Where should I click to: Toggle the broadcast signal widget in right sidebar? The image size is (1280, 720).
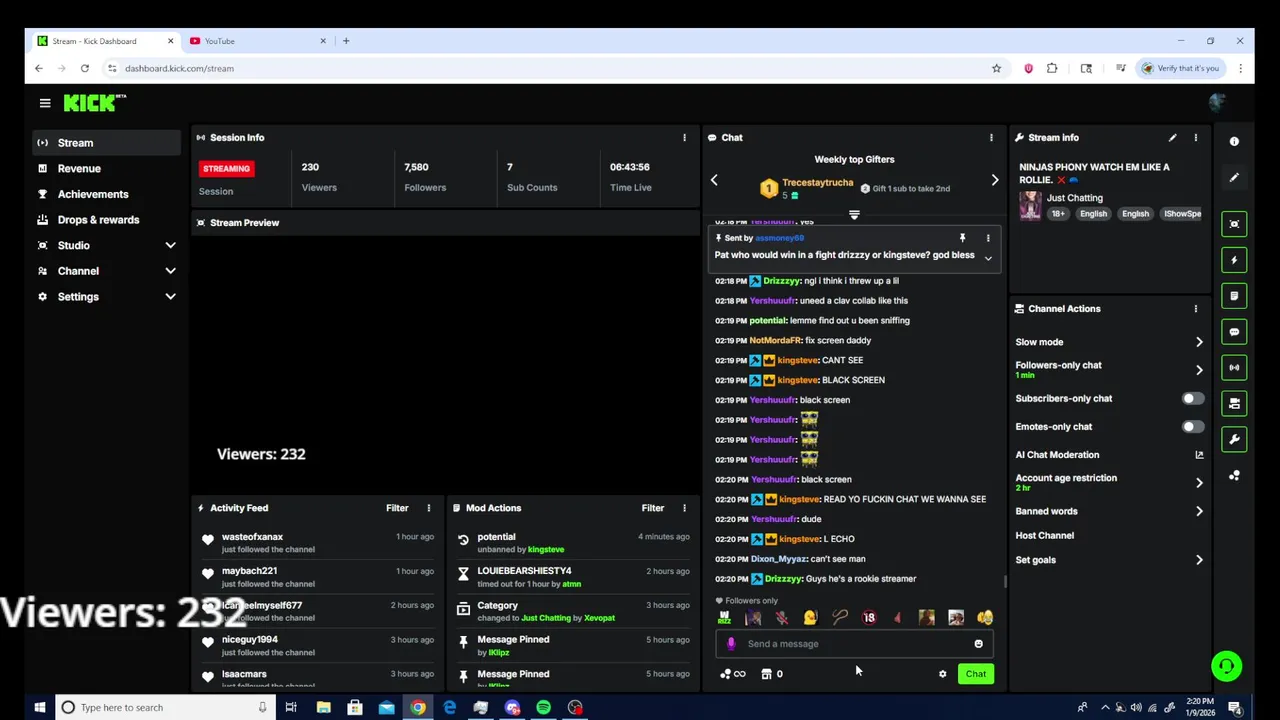[x=1234, y=368]
